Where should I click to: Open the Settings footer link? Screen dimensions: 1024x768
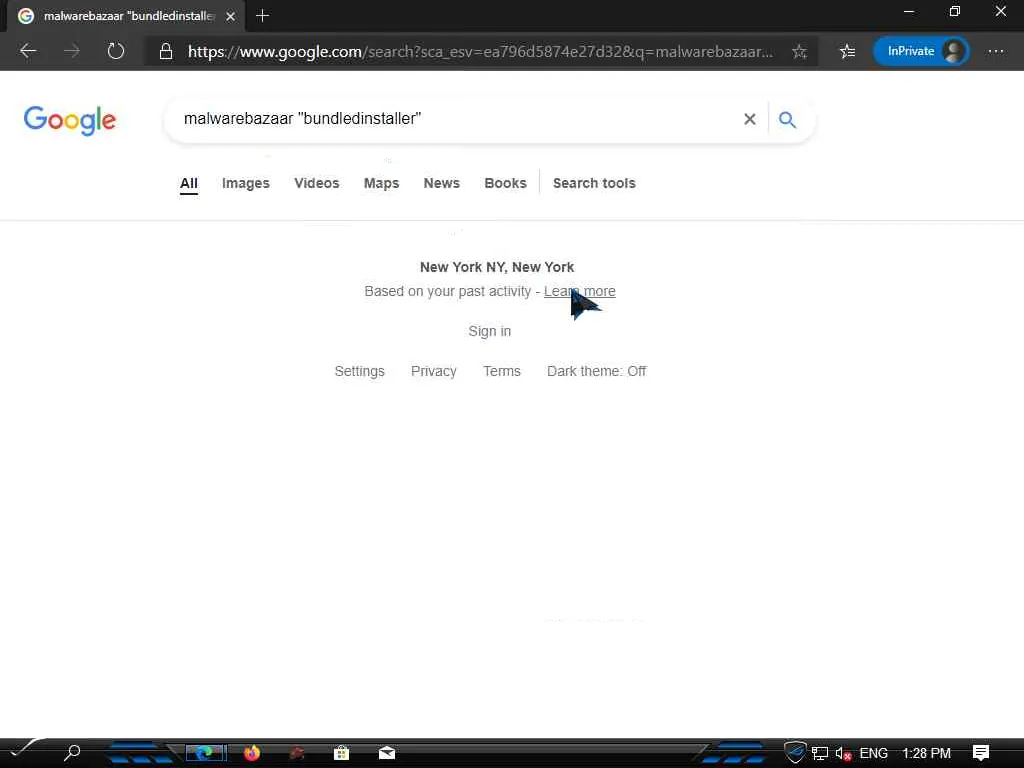point(360,371)
